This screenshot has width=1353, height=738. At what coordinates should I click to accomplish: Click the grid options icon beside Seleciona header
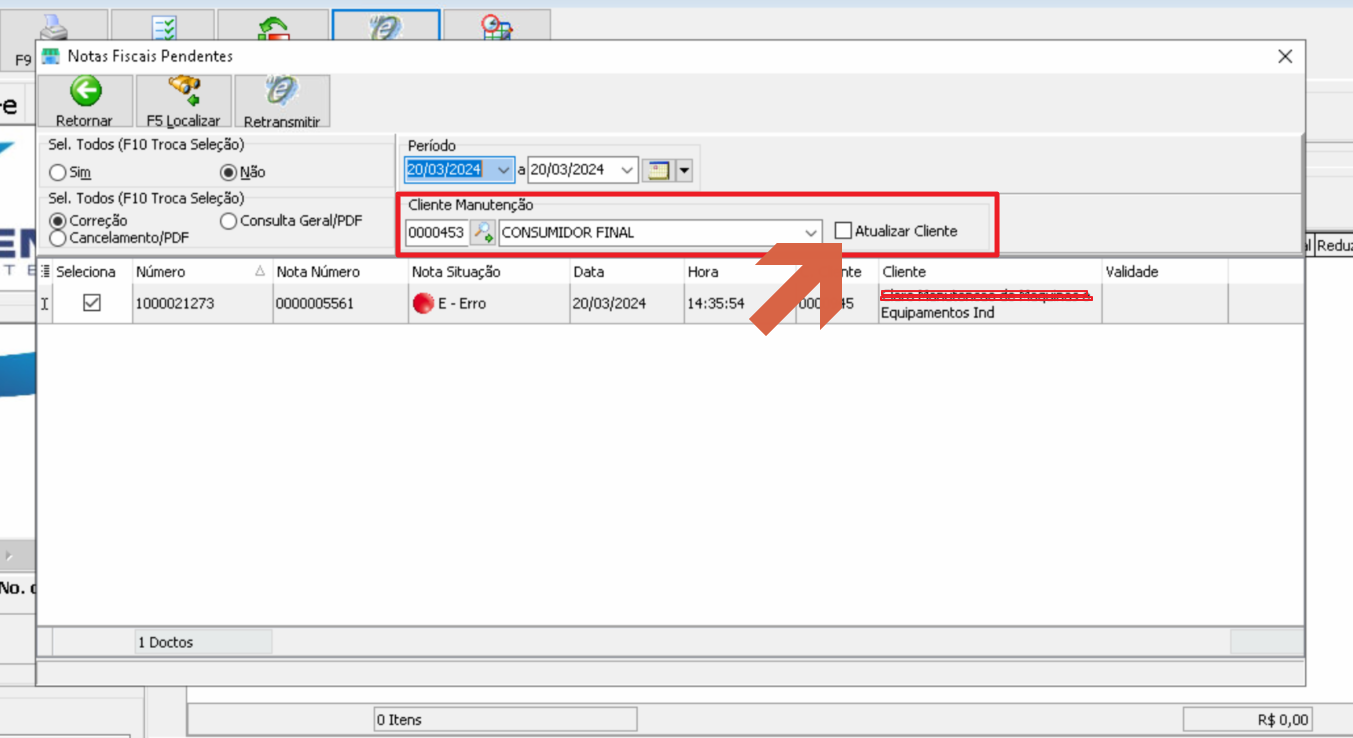[x=46, y=272]
